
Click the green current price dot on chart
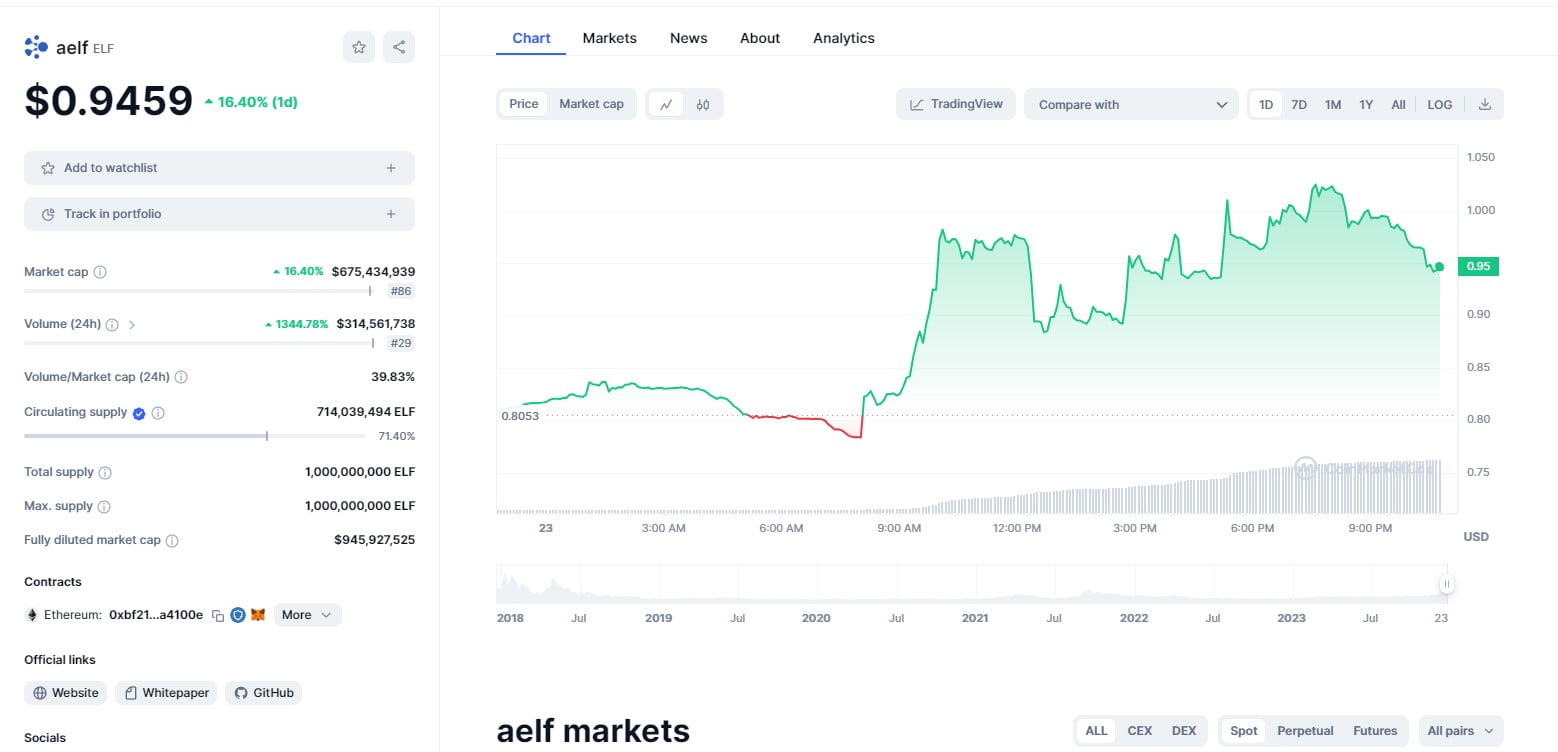[x=1439, y=267]
